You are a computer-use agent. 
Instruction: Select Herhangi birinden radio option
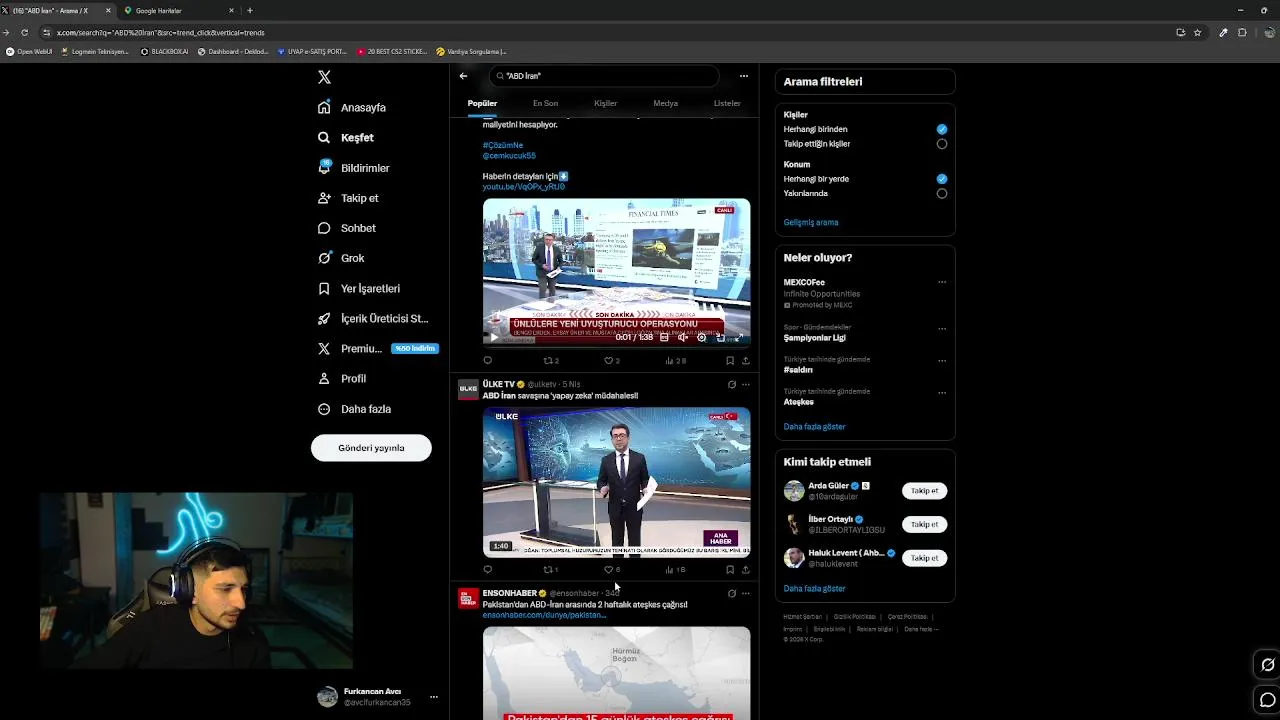tap(941, 129)
